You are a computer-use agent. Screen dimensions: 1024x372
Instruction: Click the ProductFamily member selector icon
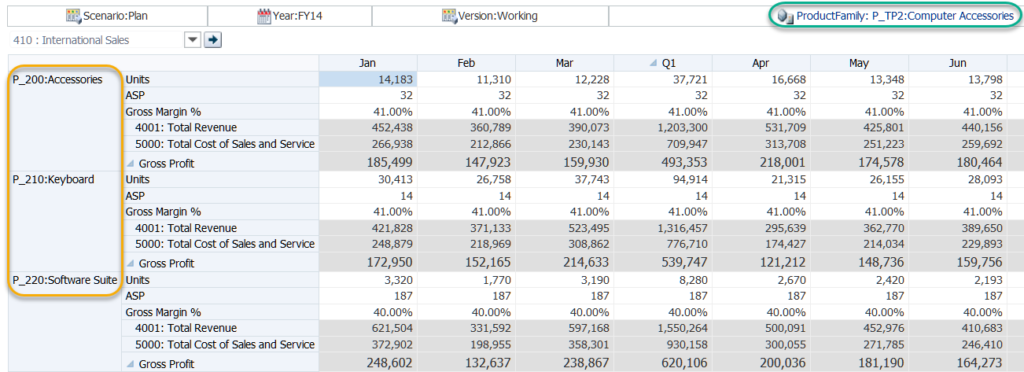click(x=786, y=16)
